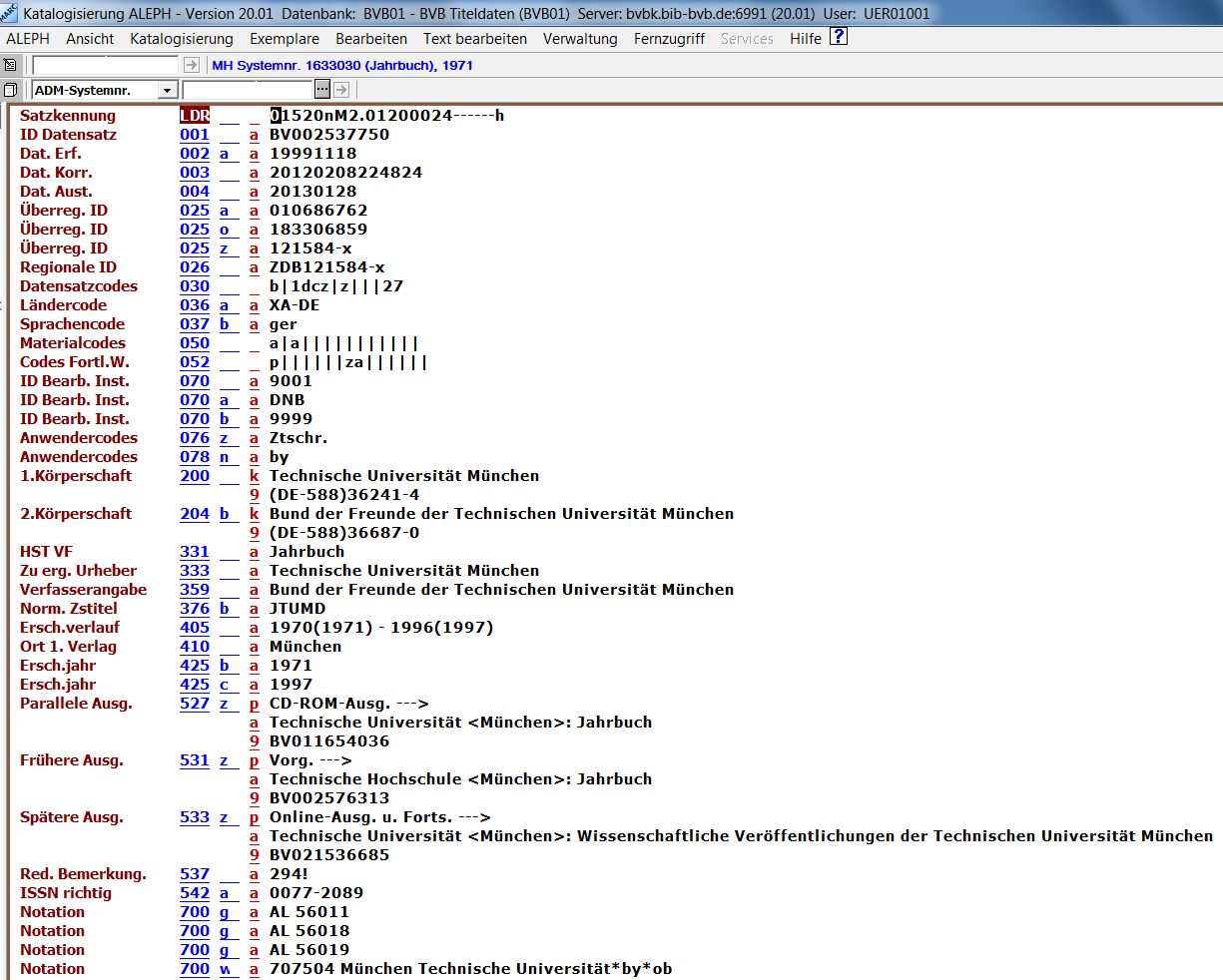Open the Exemplare menu

pyautogui.click(x=285, y=39)
